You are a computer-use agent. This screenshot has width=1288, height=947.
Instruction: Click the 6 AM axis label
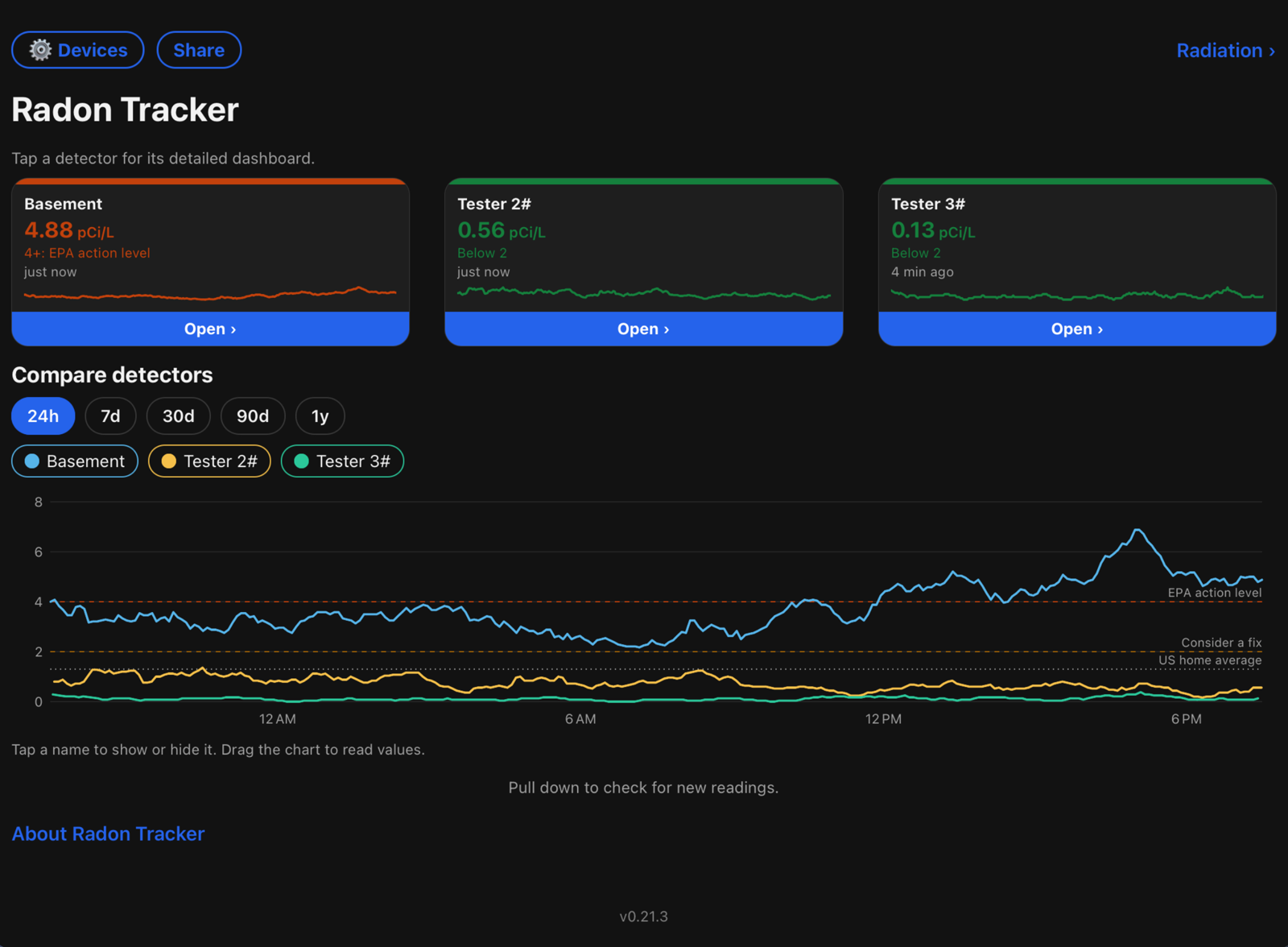[580, 719]
